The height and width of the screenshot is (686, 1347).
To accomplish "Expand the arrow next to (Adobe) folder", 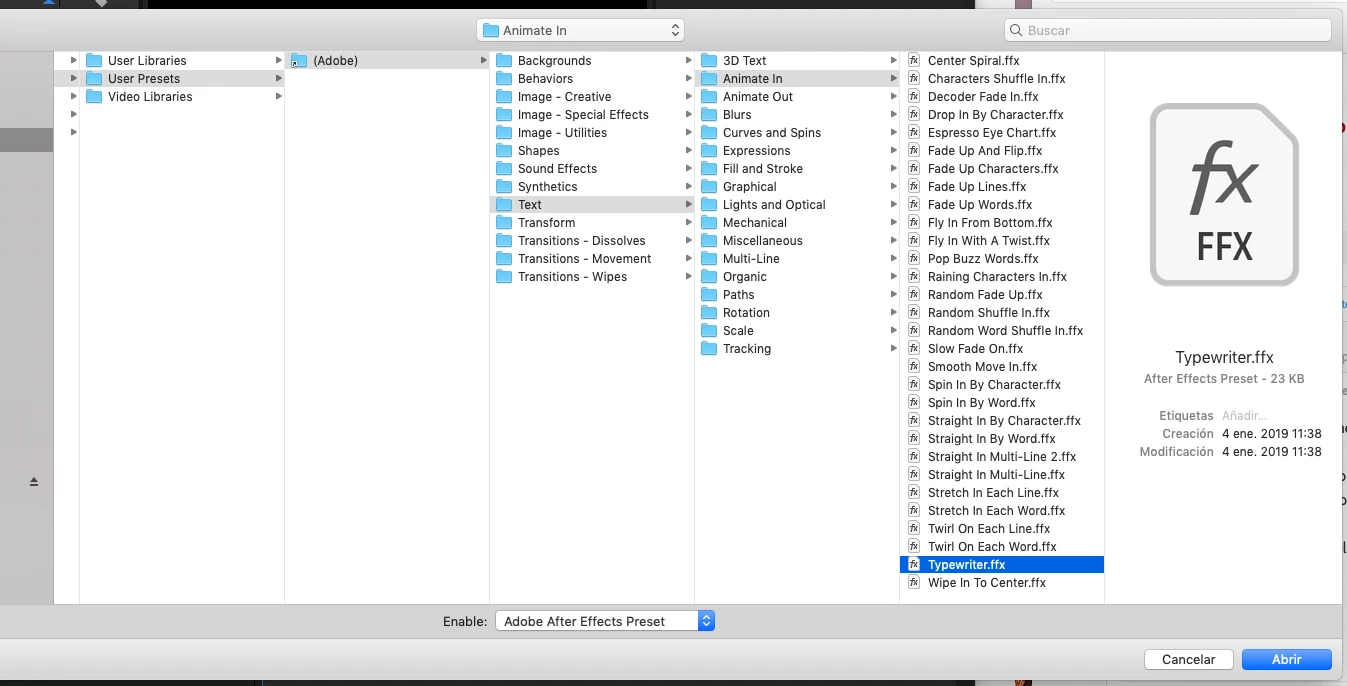I will coord(483,60).
